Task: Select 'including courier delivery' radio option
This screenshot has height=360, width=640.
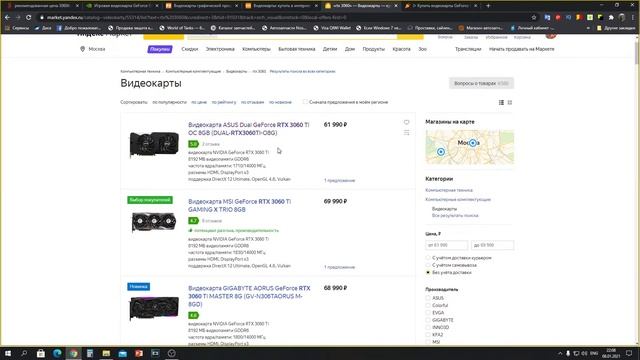Action: point(428,258)
